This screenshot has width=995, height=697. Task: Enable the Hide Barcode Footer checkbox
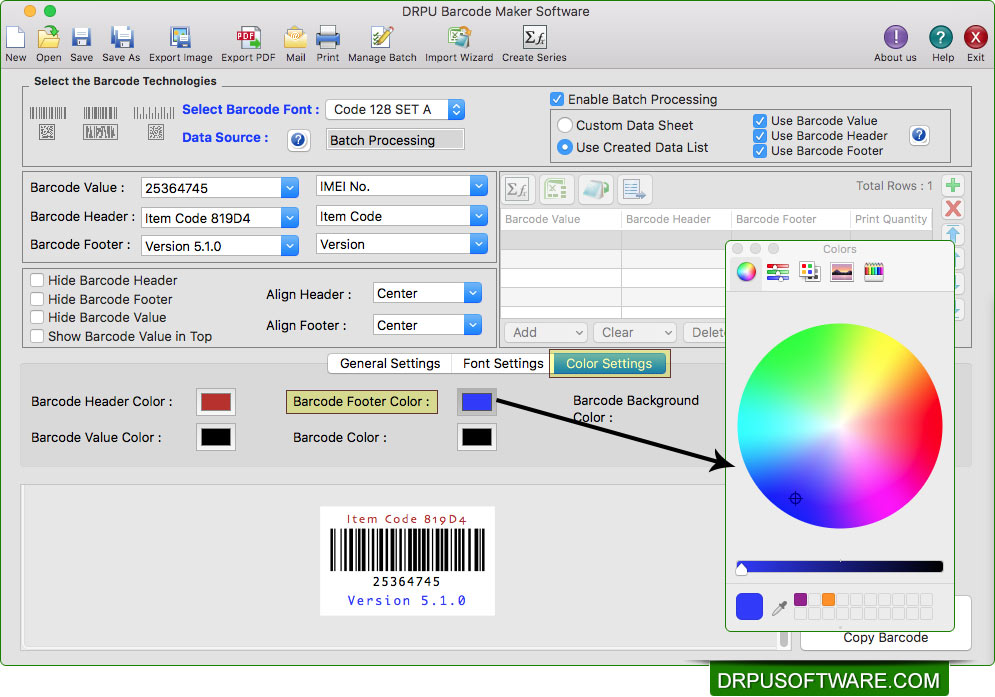[37, 299]
